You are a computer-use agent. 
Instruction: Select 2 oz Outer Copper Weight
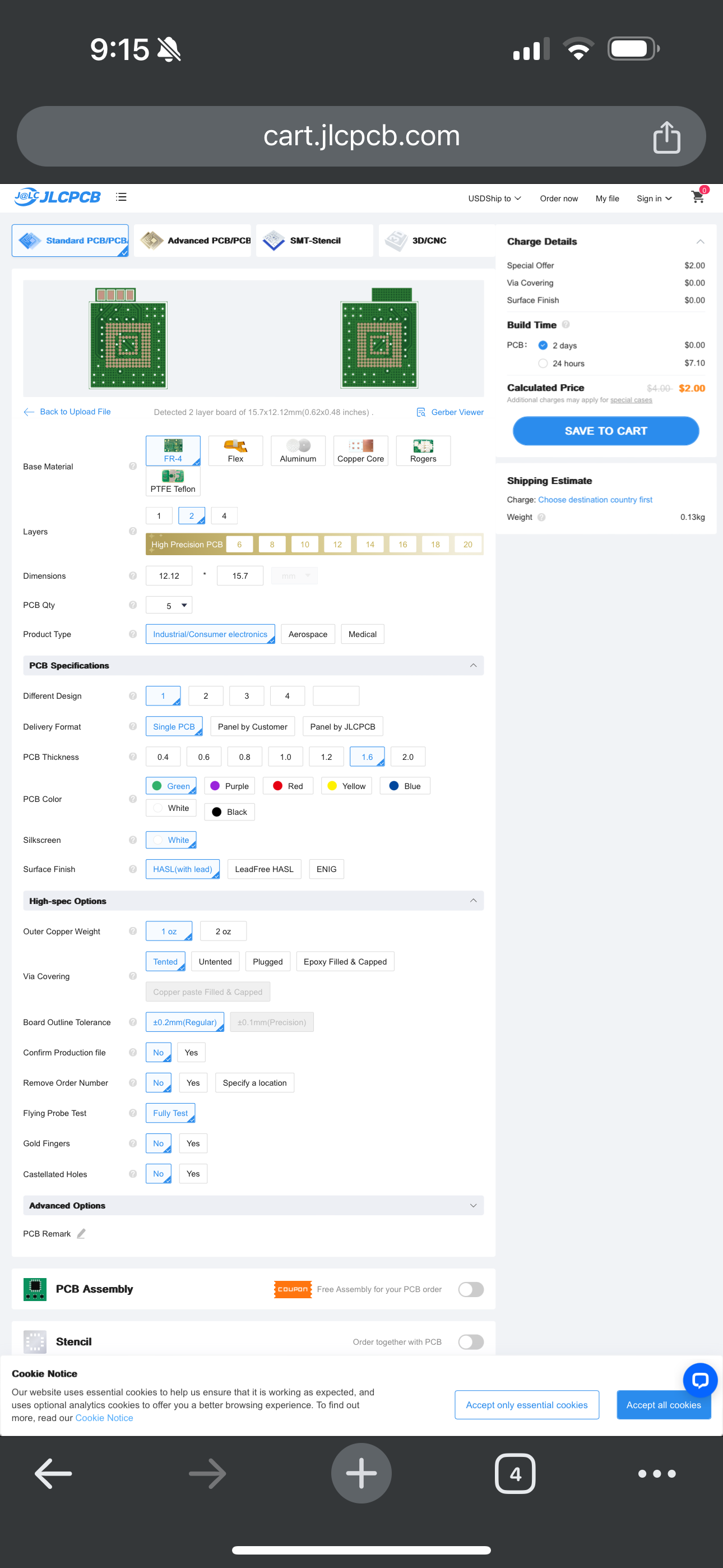coord(224,931)
